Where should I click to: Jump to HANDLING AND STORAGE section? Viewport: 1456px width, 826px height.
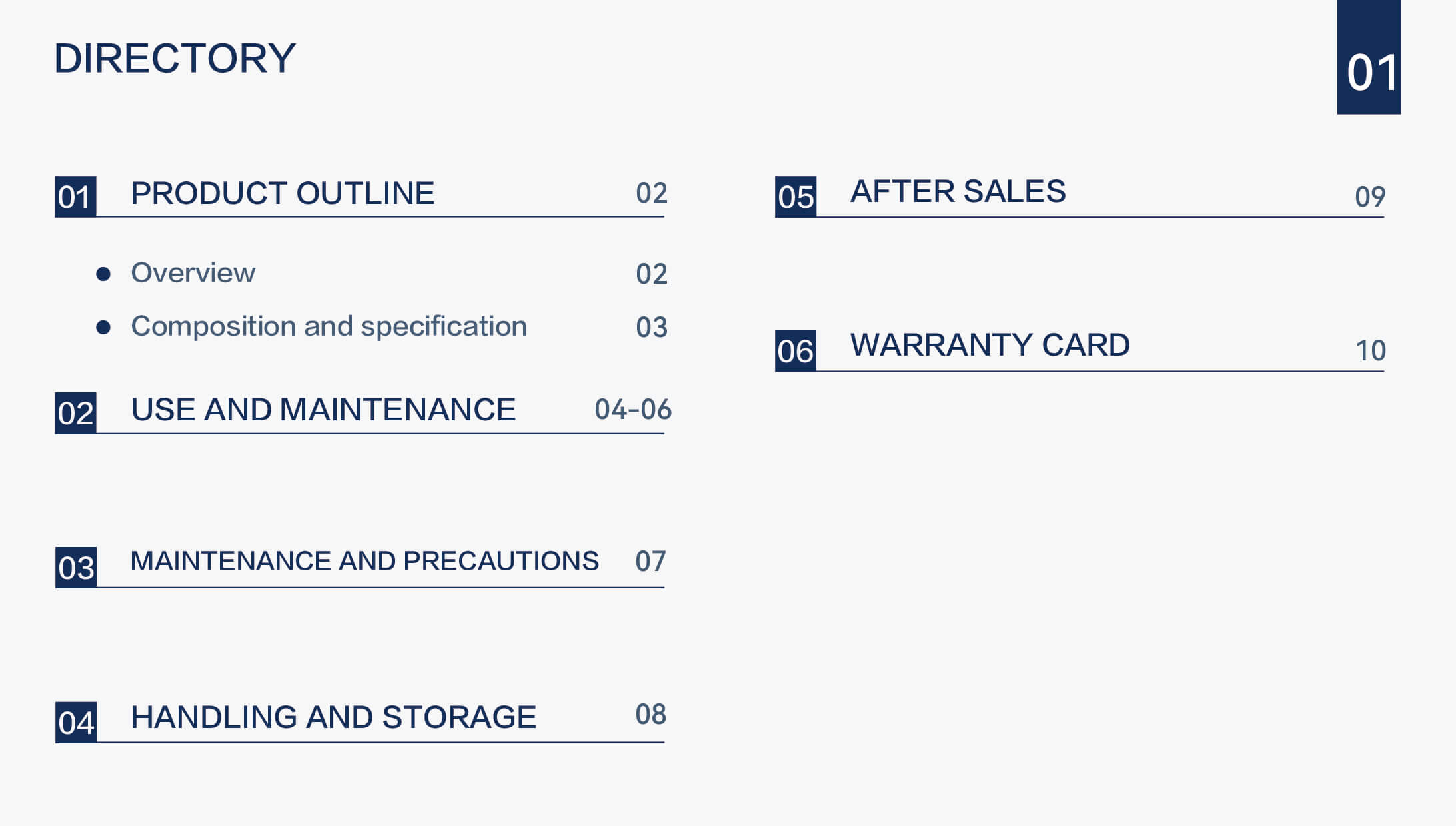click(333, 717)
